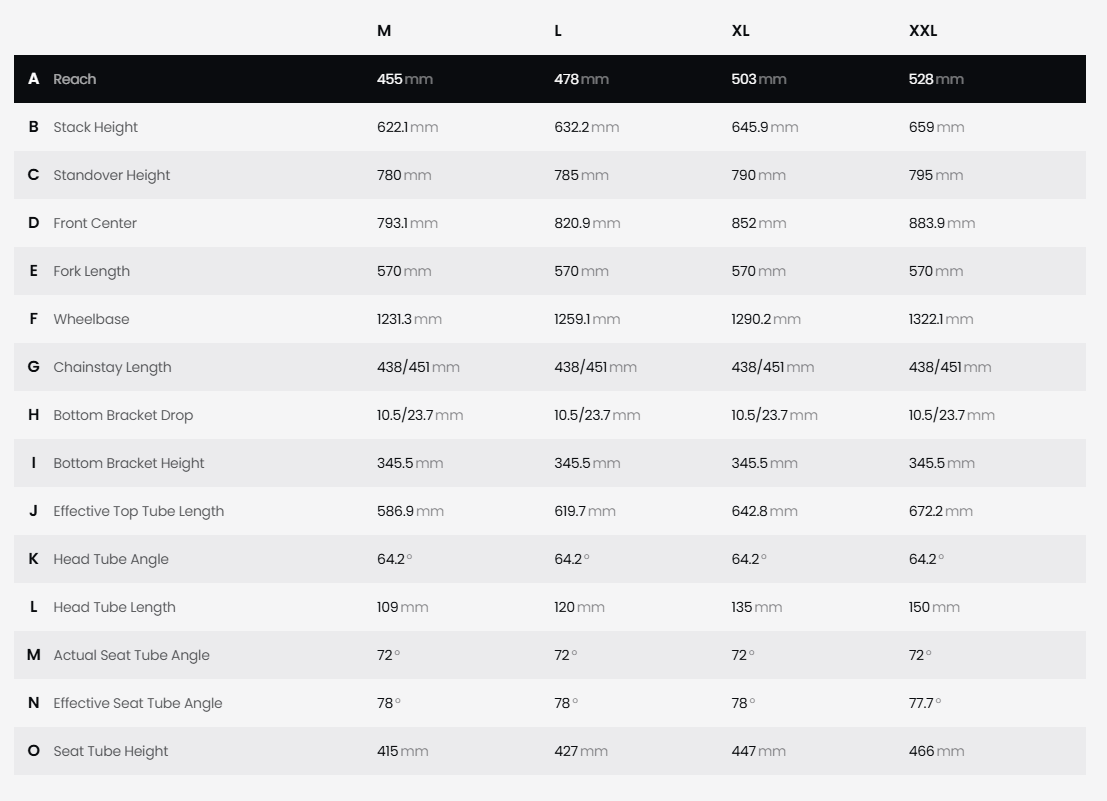Screen dimensions: 1107x801
Task: Click the Chainstay Length label
Action: pyautogui.click(x=112, y=367)
